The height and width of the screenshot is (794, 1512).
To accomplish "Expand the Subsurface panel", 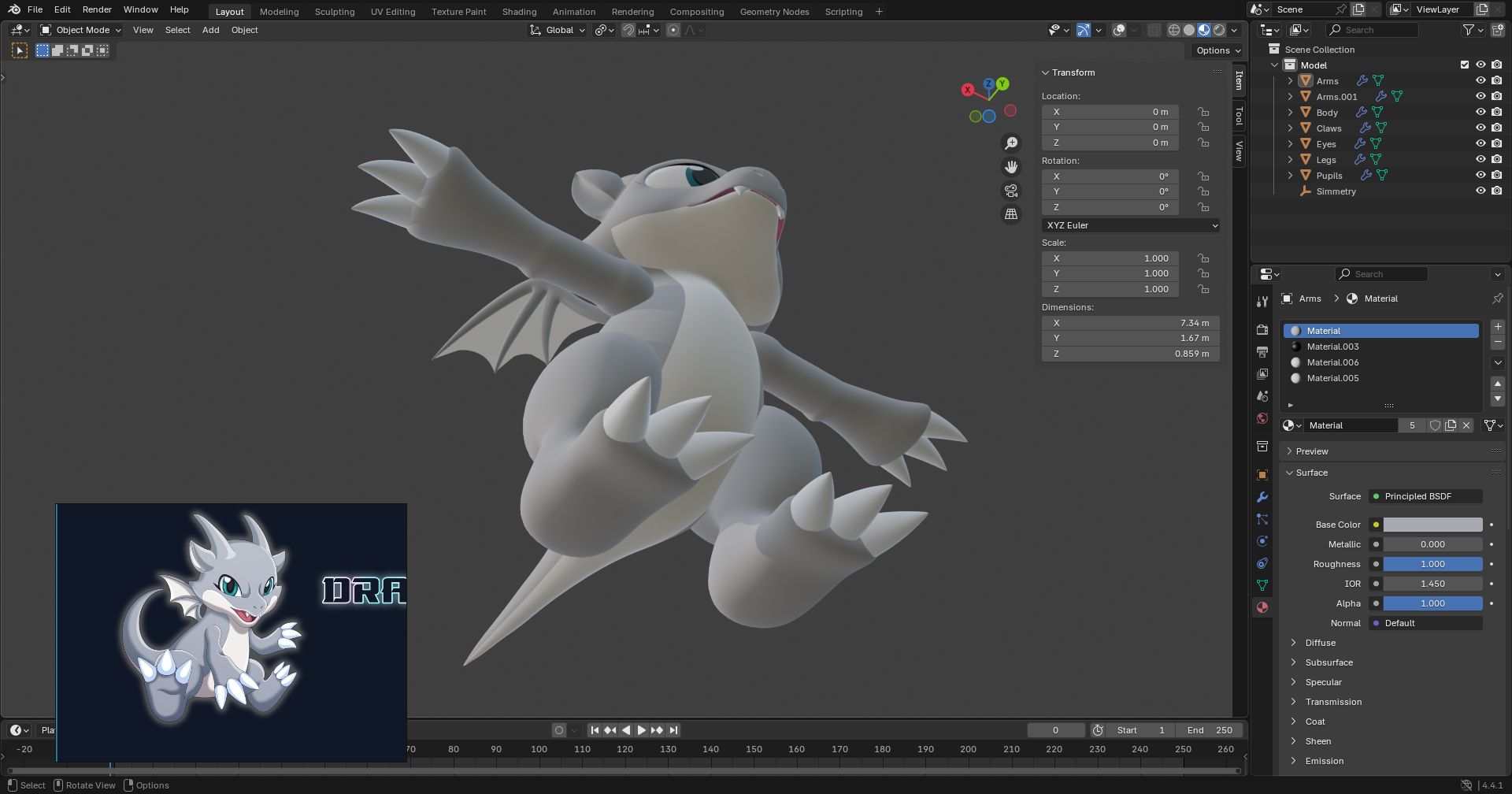I will [1329, 662].
